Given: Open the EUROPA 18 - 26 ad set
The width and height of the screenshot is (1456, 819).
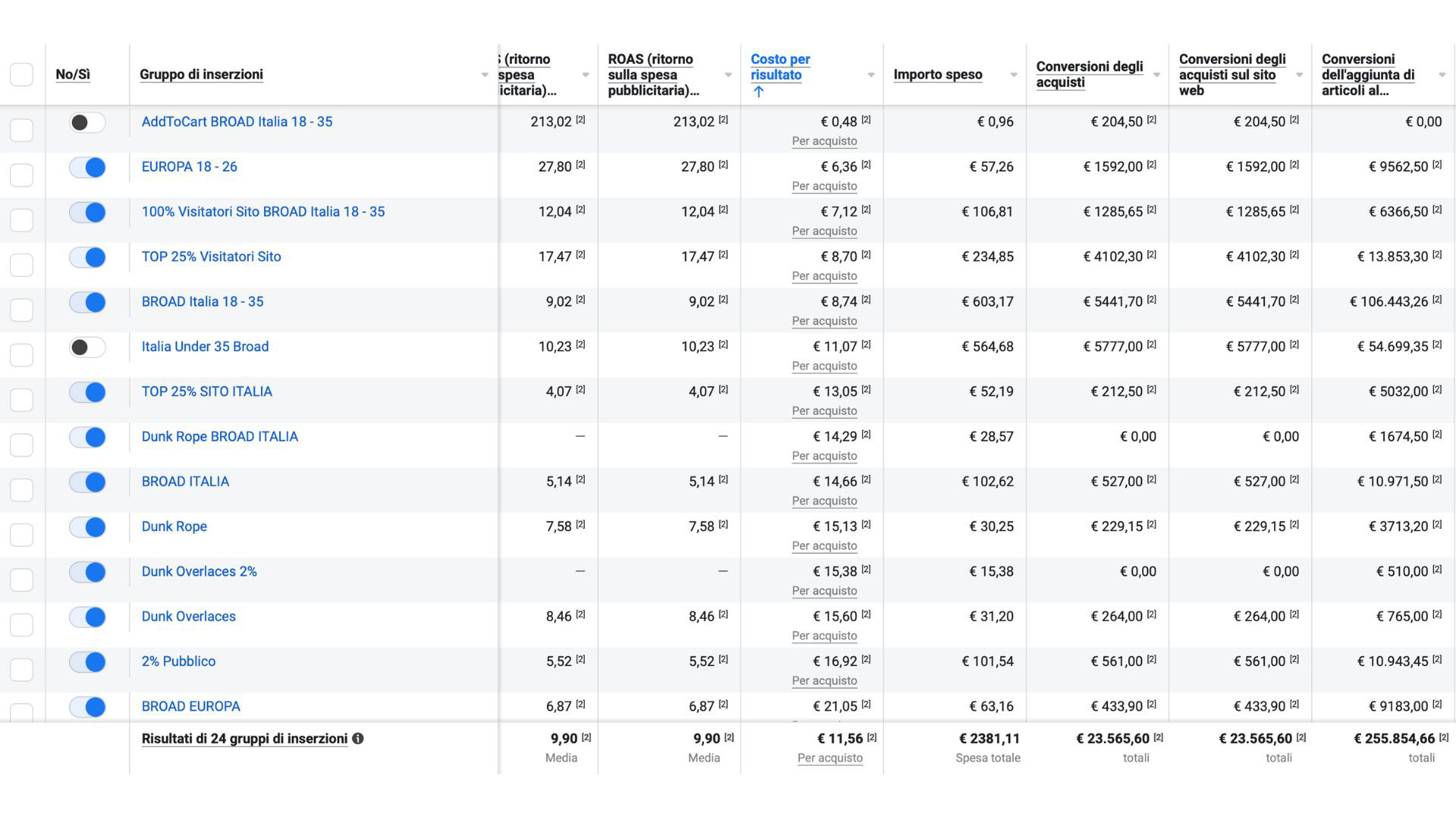Looking at the screenshot, I should (189, 167).
